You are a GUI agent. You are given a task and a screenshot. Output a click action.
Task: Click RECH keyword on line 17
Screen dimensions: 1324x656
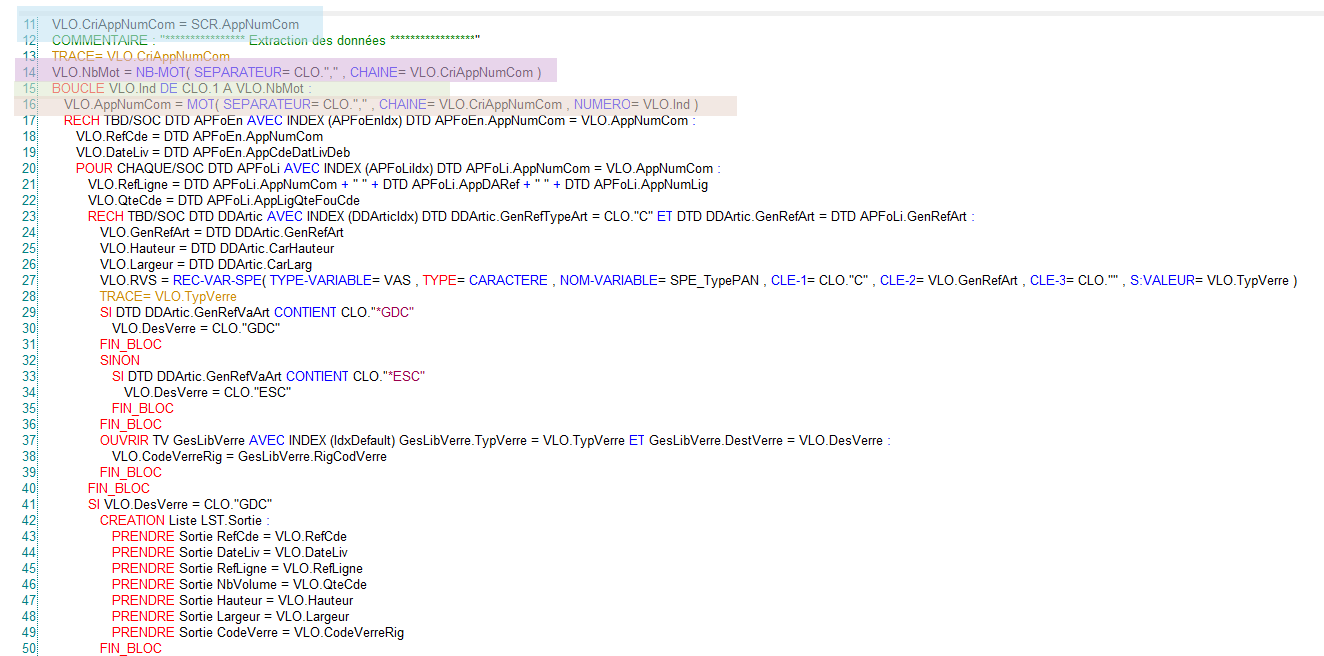(x=81, y=120)
